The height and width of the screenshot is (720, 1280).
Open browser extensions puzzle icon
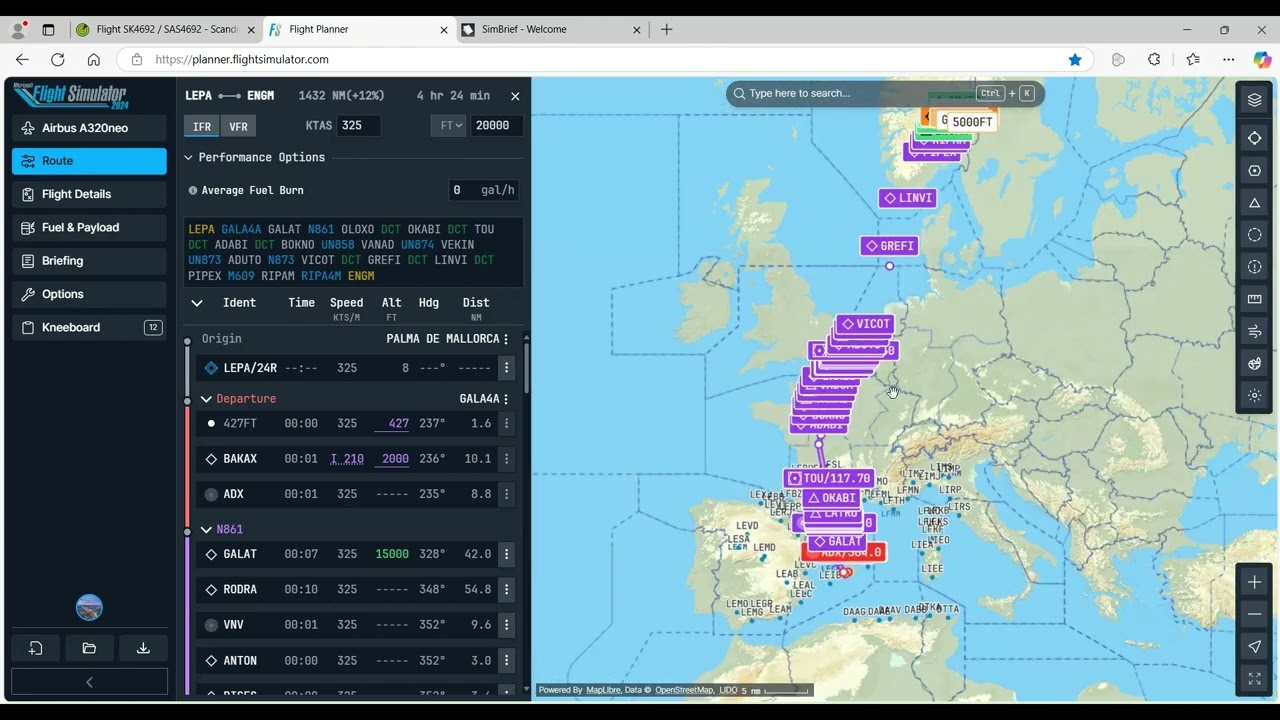tap(1154, 60)
